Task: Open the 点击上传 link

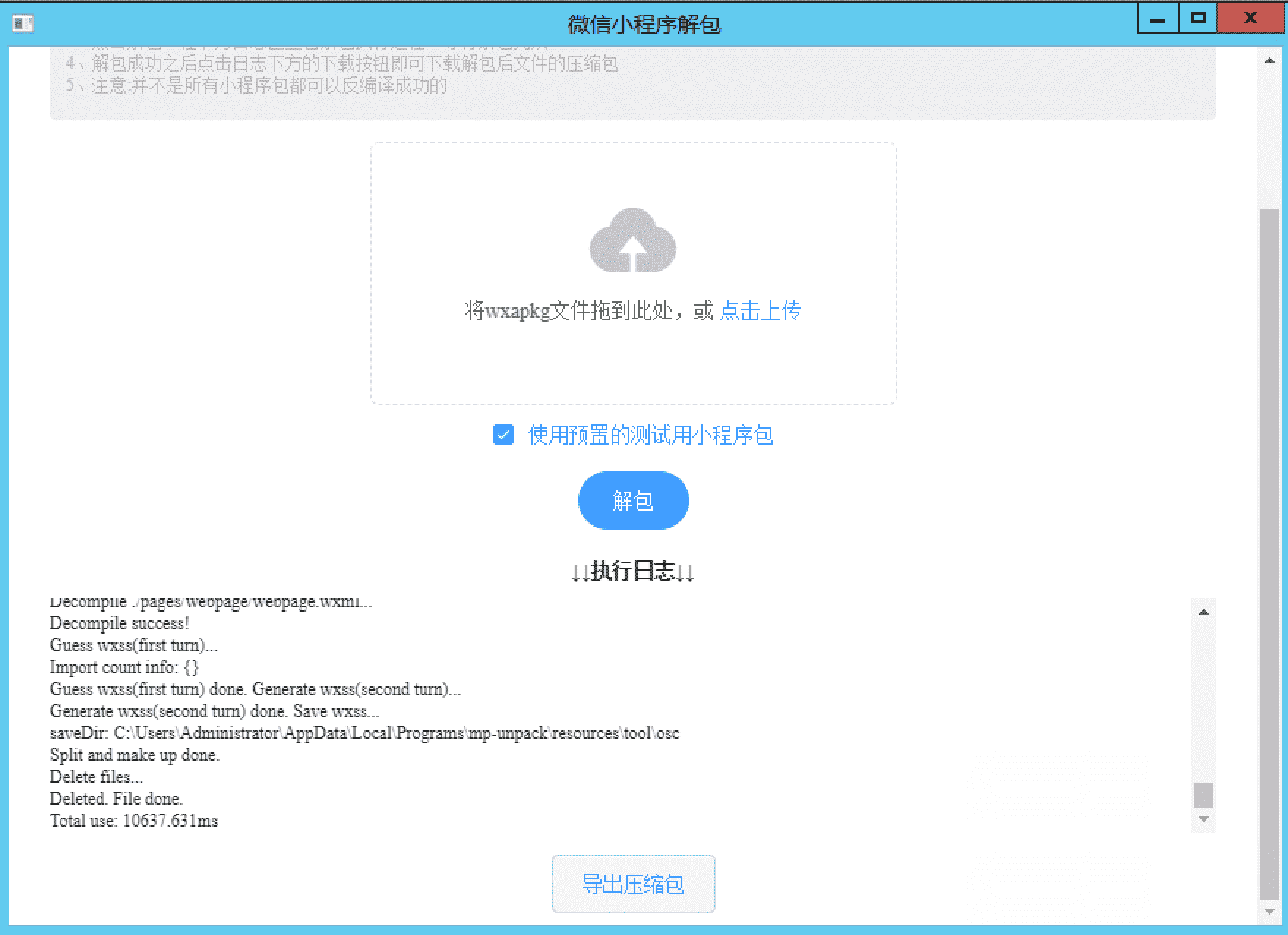Action: pyautogui.click(x=760, y=311)
